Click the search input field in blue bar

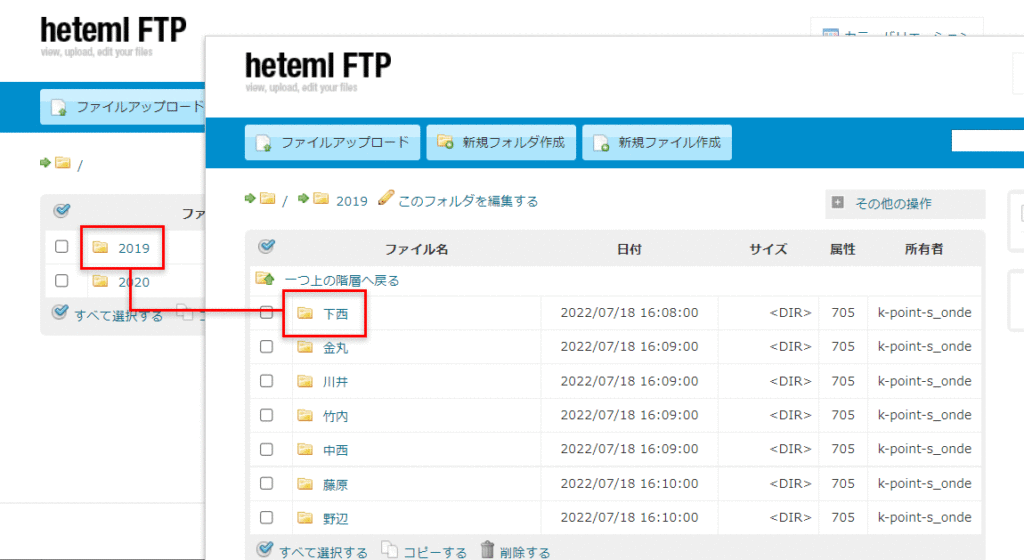click(987, 141)
